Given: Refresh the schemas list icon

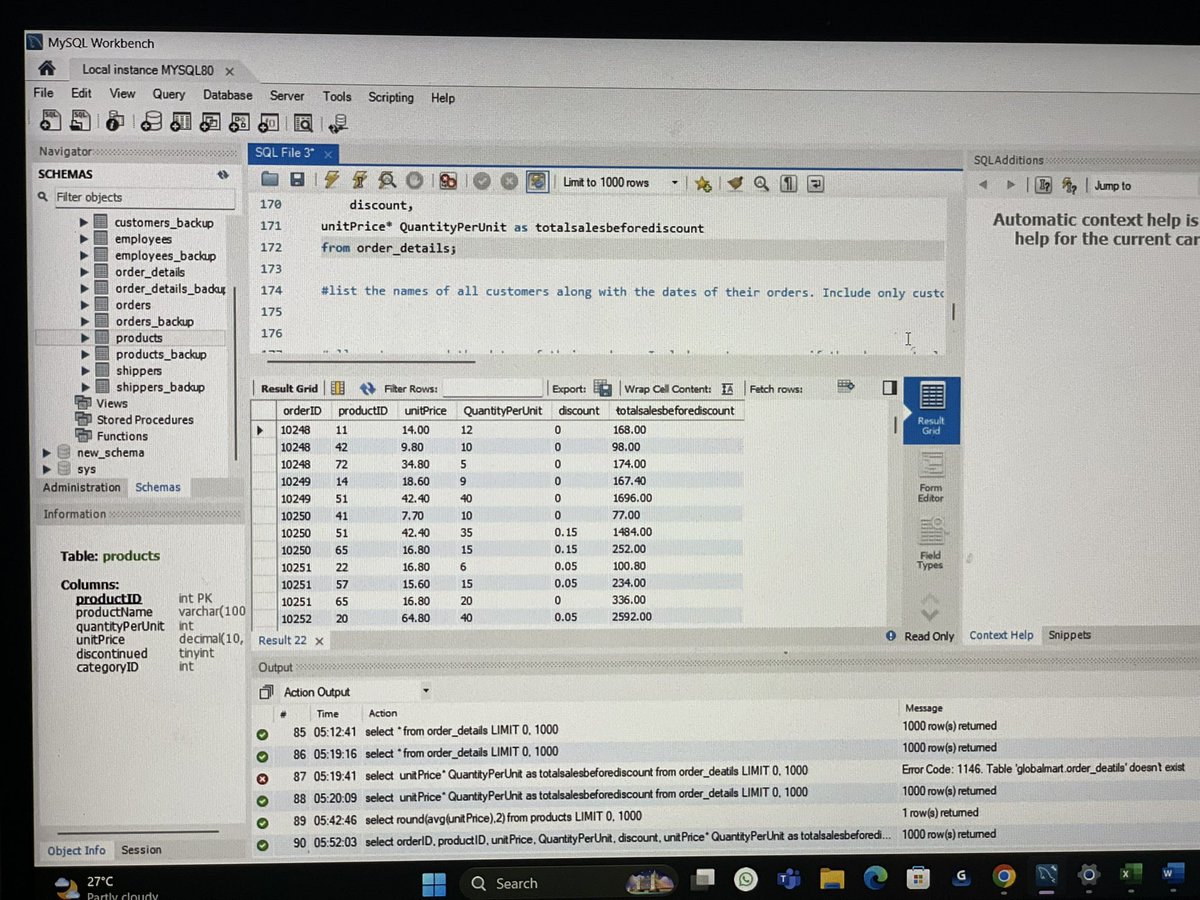Looking at the screenshot, I should pyautogui.click(x=223, y=174).
